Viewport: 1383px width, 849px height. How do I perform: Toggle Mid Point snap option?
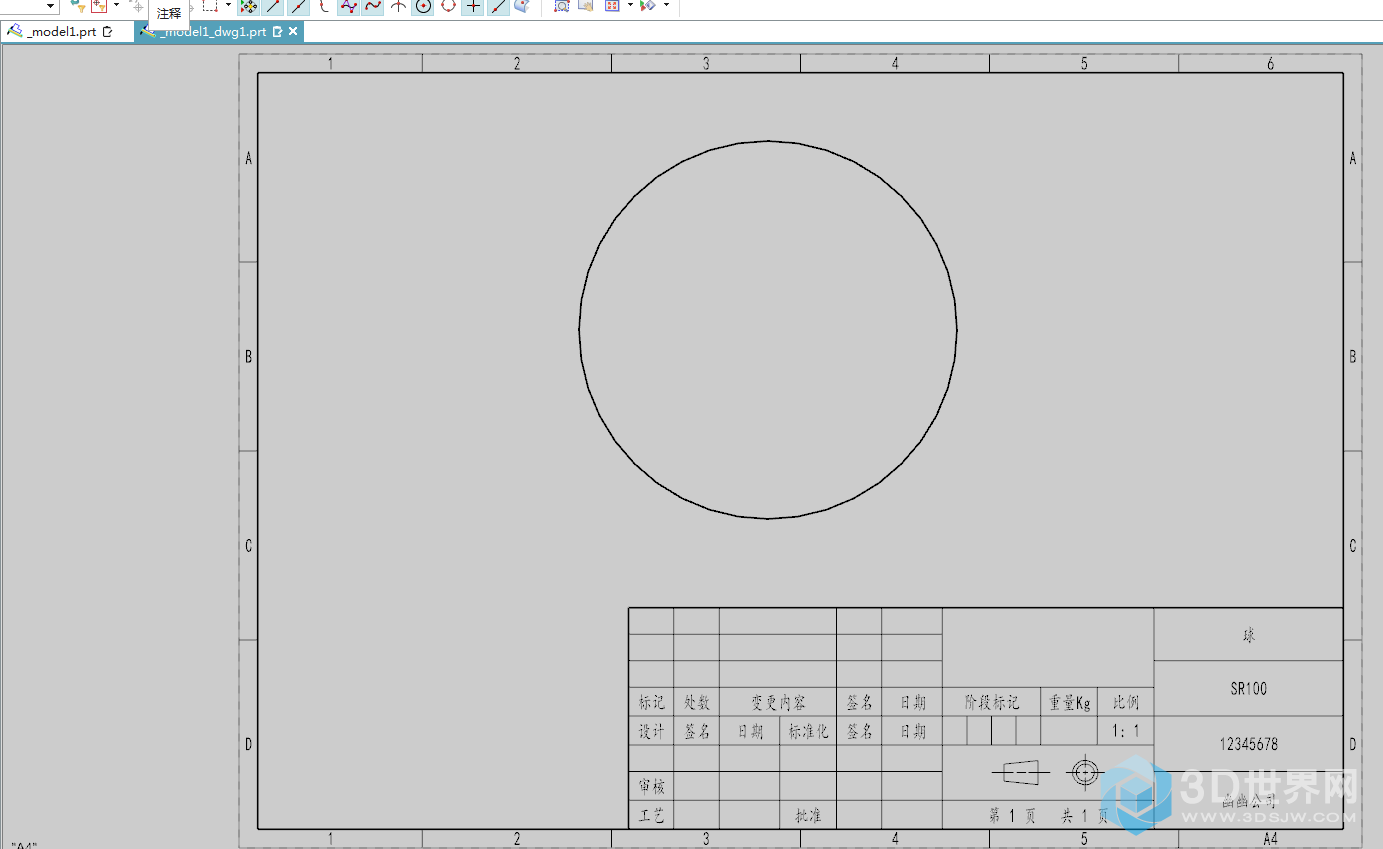pyautogui.click(x=298, y=6)
